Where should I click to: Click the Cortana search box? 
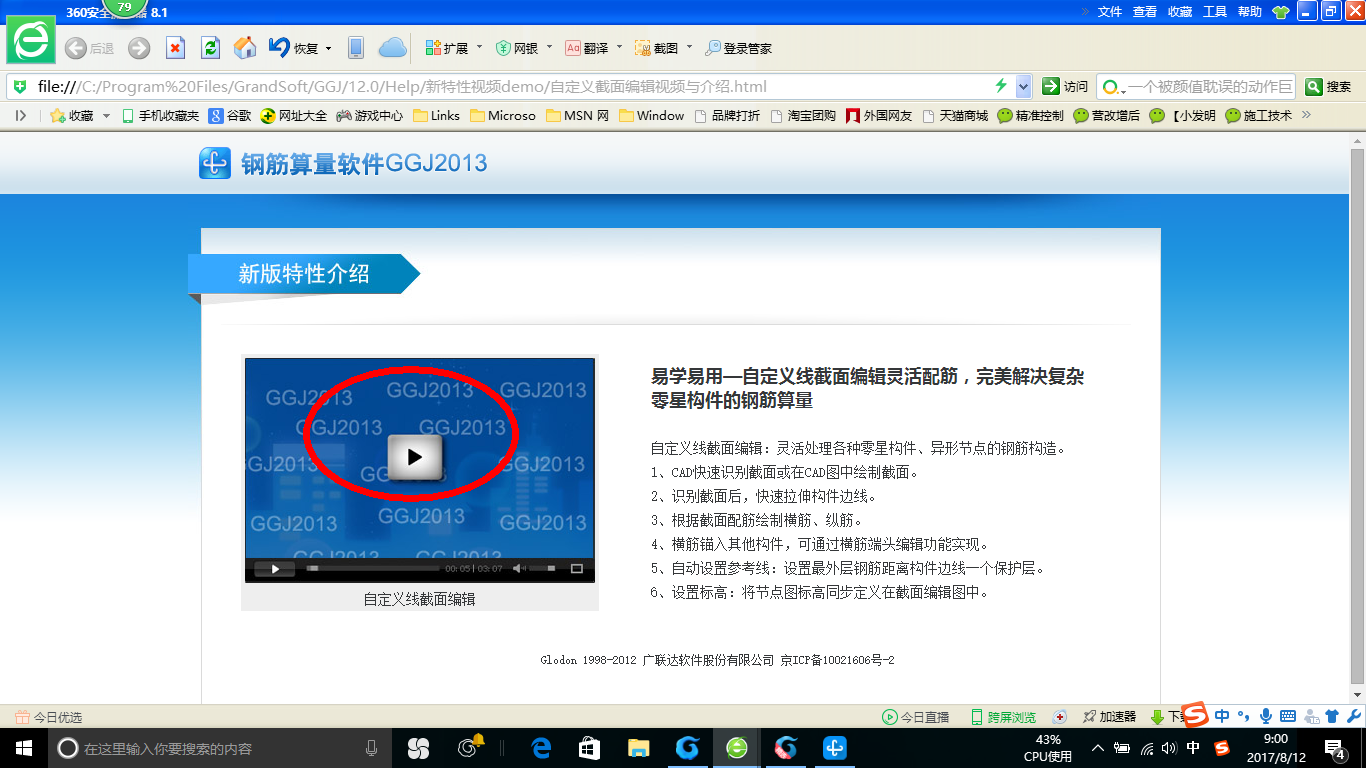219,748
